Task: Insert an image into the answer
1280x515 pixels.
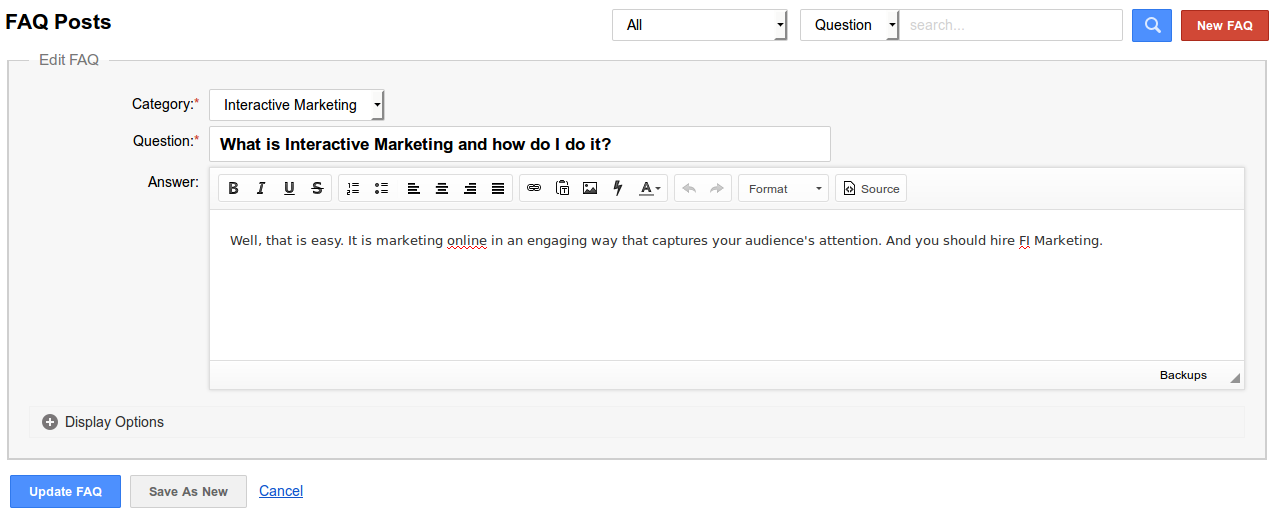Action: click(590, 188)
